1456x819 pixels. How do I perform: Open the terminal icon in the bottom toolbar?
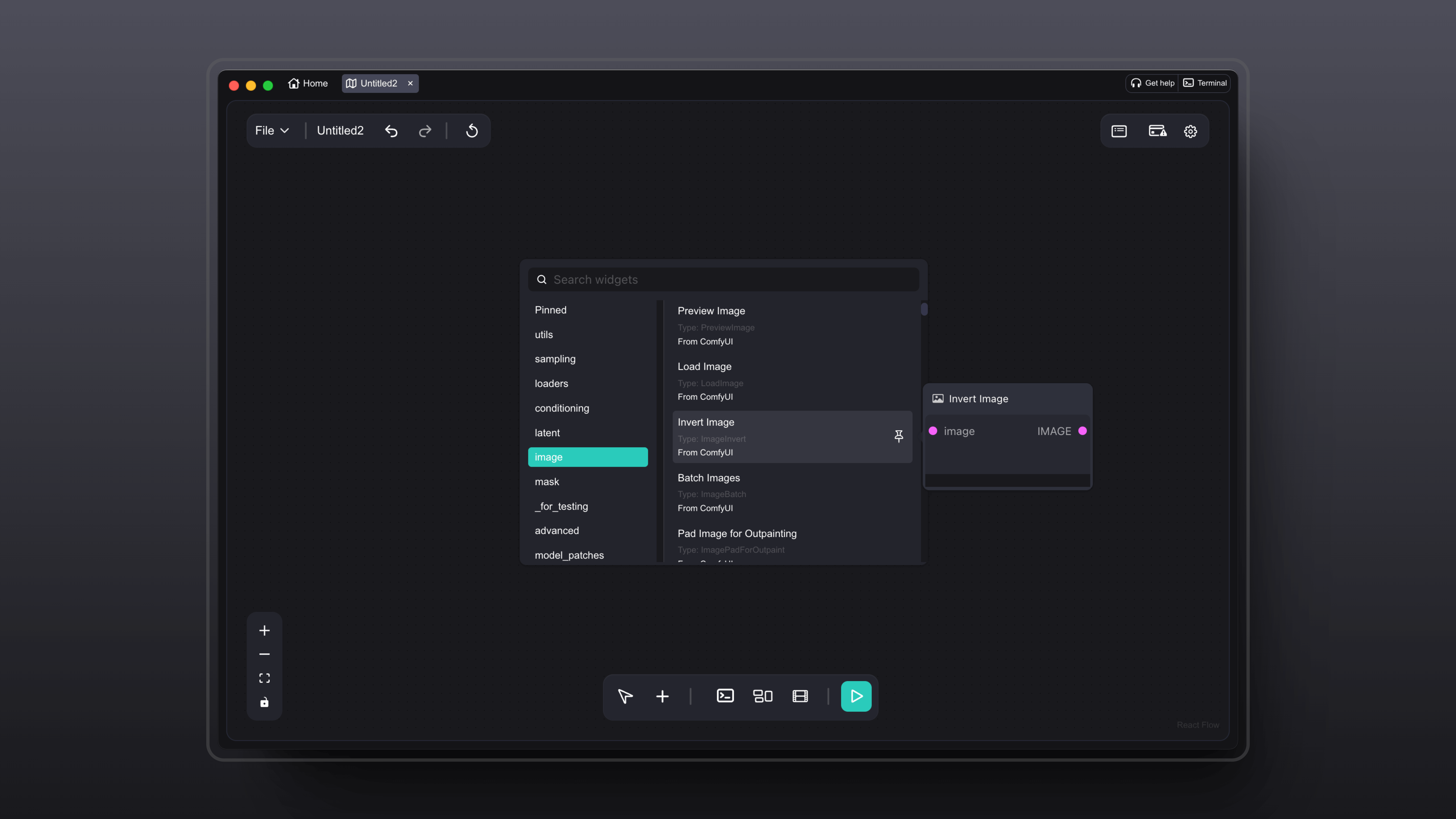coord(725,696)
